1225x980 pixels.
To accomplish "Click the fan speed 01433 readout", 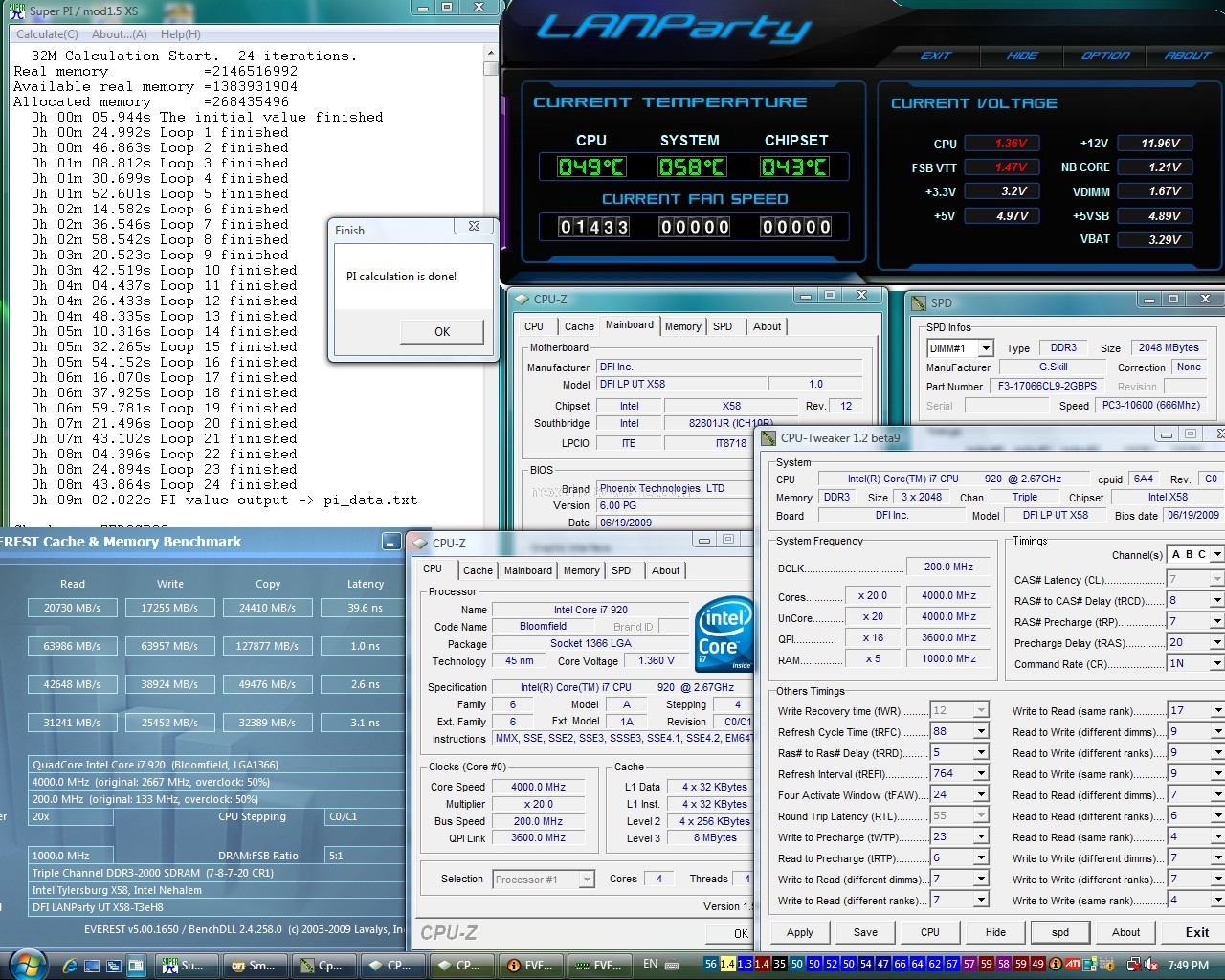I will click(594, 227).
